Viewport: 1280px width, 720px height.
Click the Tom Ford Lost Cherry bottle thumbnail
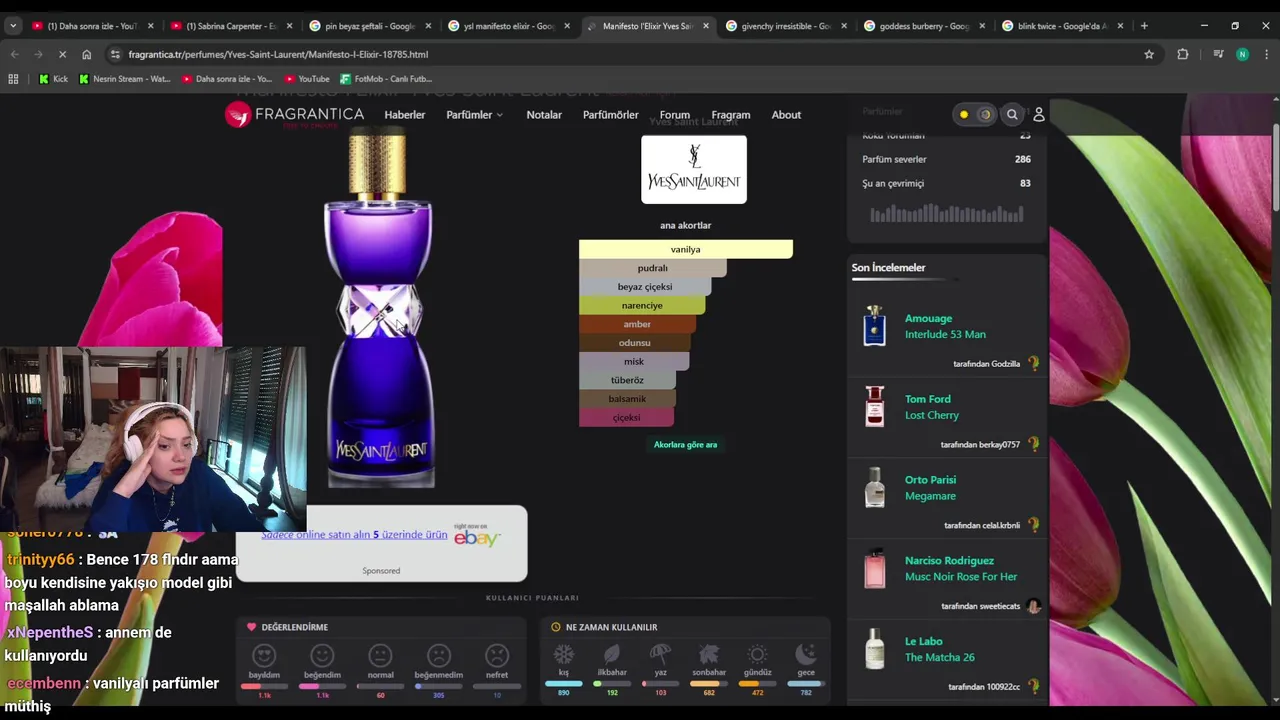coord(875,407)
